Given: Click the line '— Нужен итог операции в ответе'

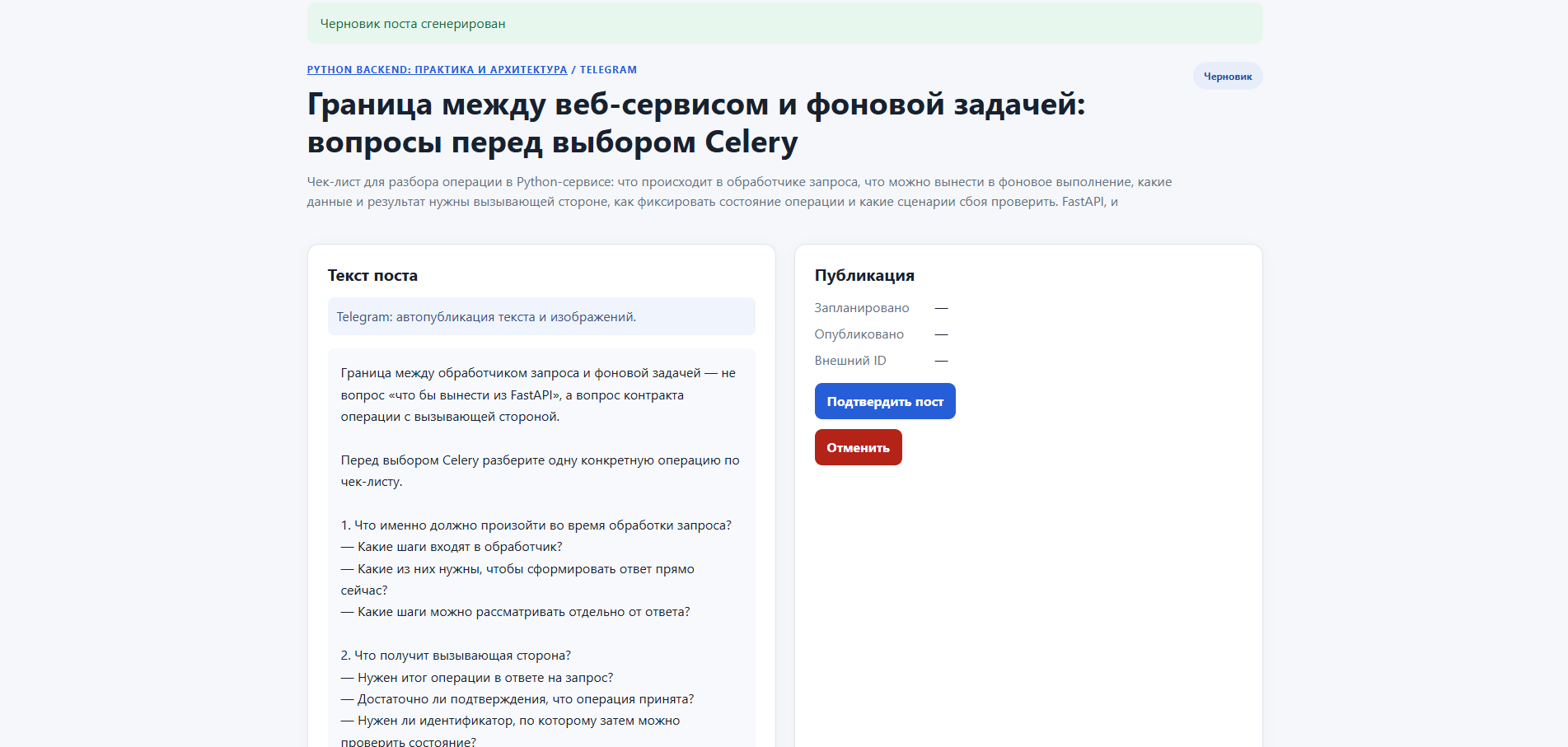Looking at the screenshot, I should [477, 678].
